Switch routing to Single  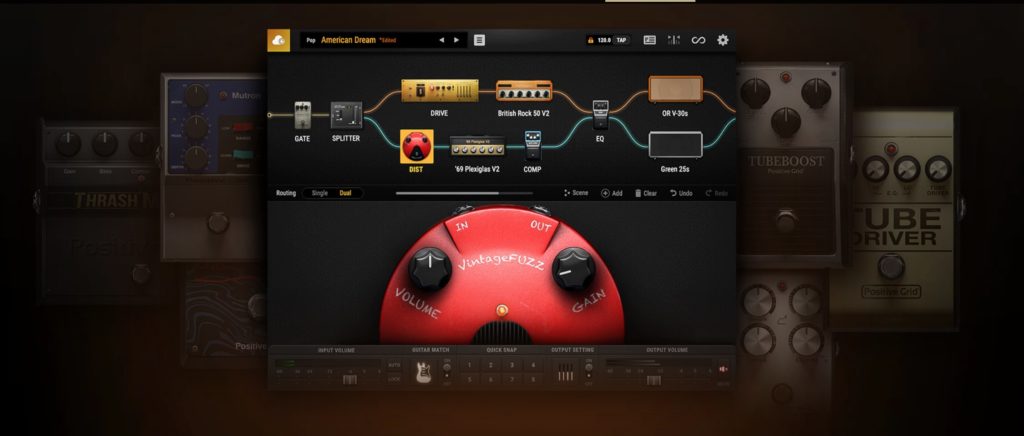tap(320, 193)
